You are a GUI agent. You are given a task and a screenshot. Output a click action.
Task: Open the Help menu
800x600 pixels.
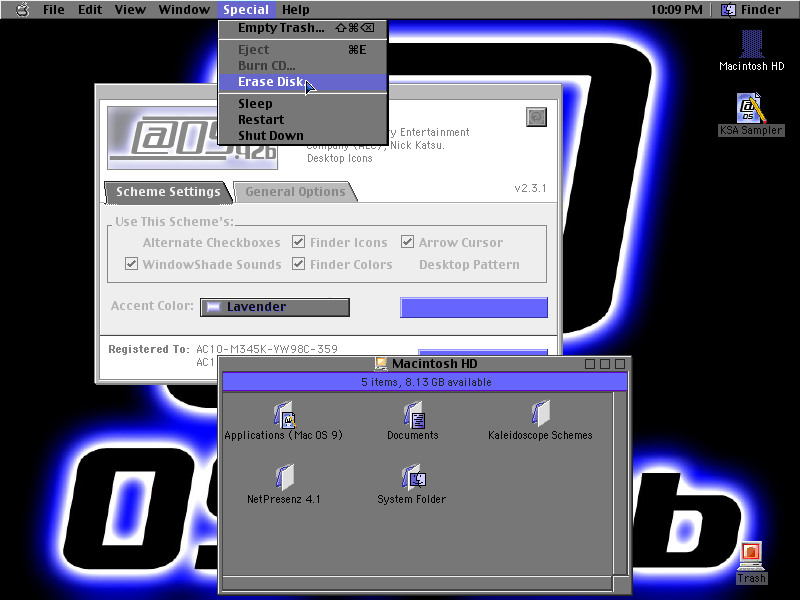click(x=295, y=10)
